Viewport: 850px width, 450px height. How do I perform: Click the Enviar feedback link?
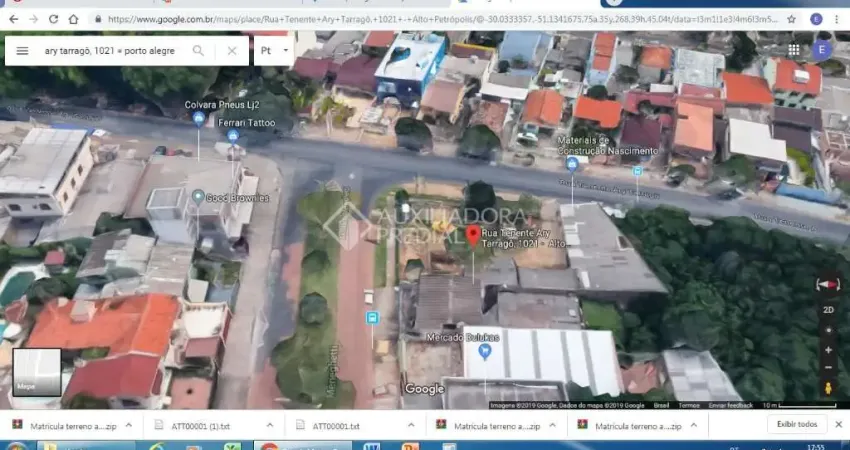(731, 405)
